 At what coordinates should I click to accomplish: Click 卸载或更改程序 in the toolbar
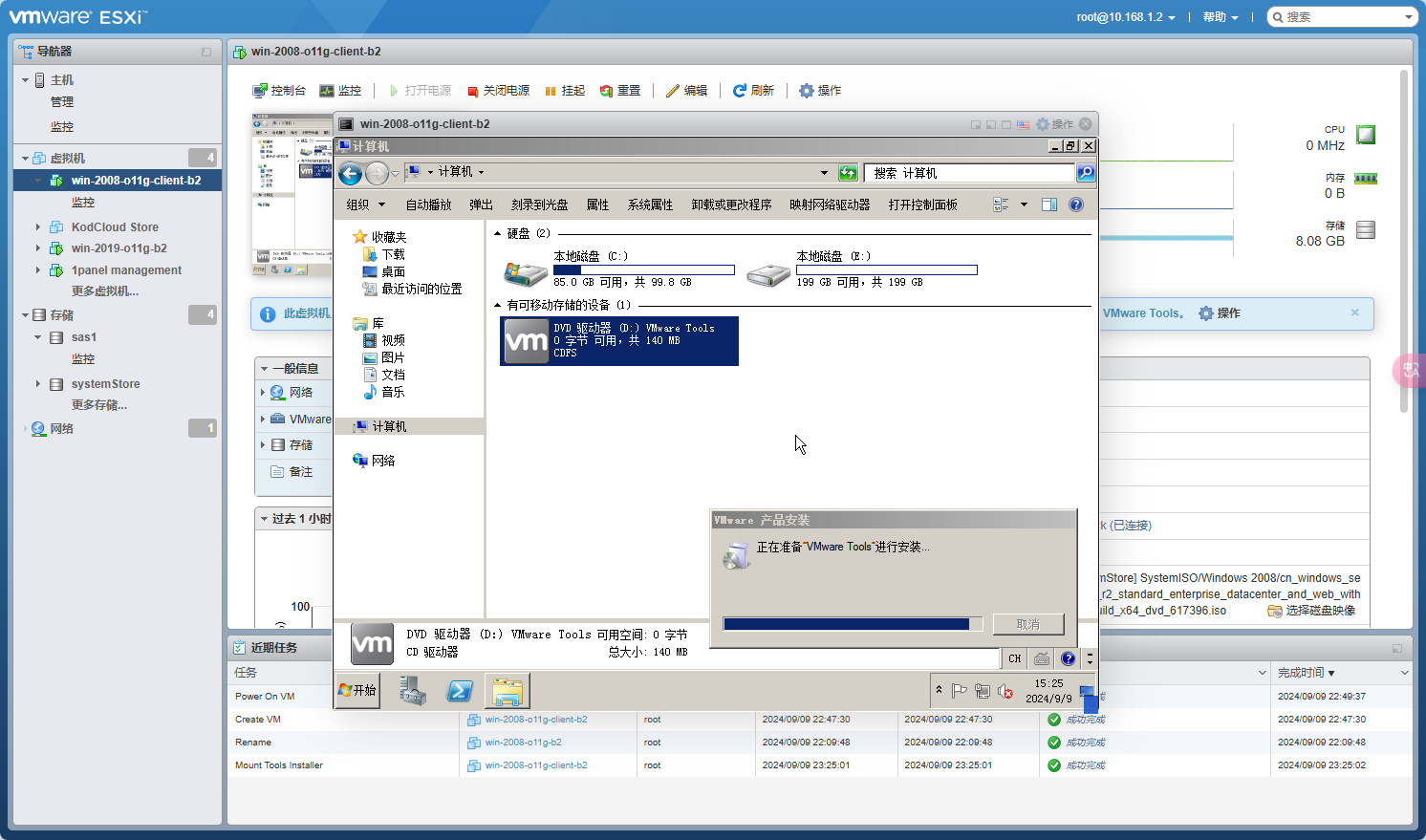(732, 205)
